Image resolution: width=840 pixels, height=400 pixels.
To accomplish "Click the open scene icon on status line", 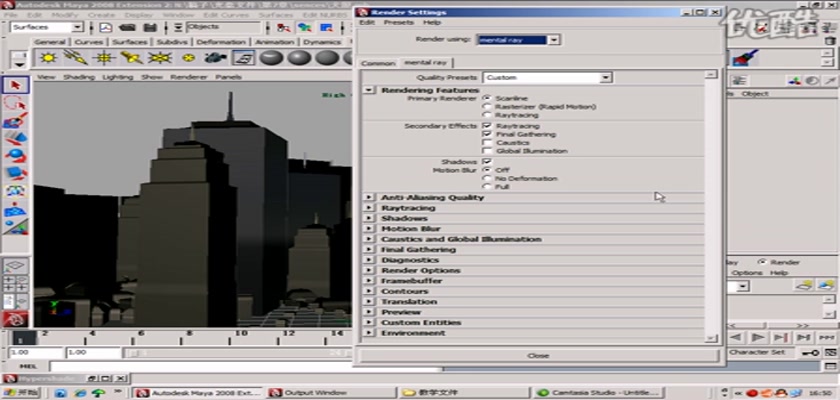I will [x=128, y=27].
